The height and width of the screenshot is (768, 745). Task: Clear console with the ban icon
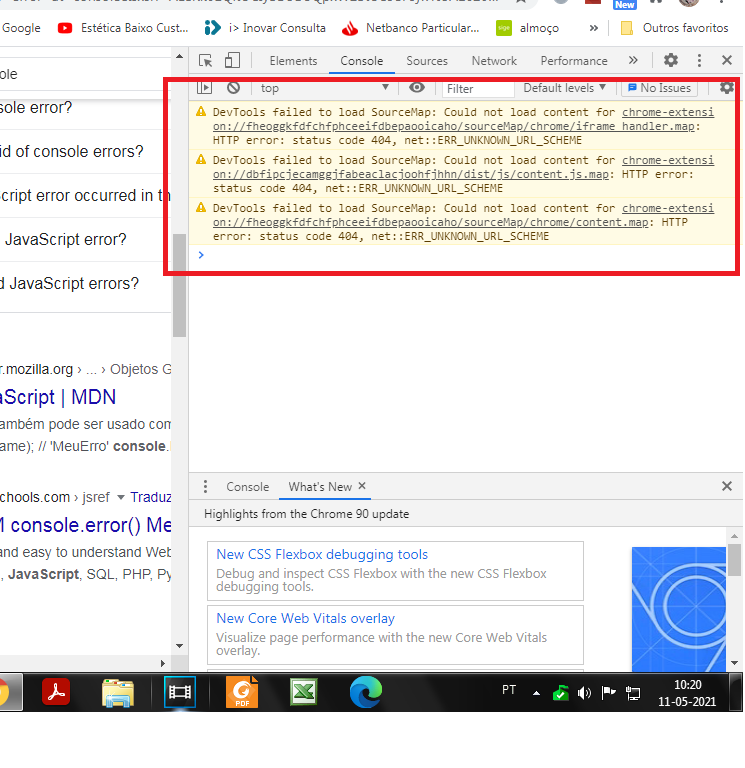[234, 88]
